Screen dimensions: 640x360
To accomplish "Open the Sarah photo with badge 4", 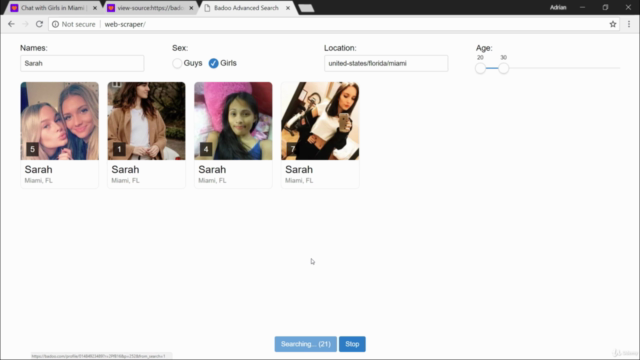I will [x=233, y=121].
